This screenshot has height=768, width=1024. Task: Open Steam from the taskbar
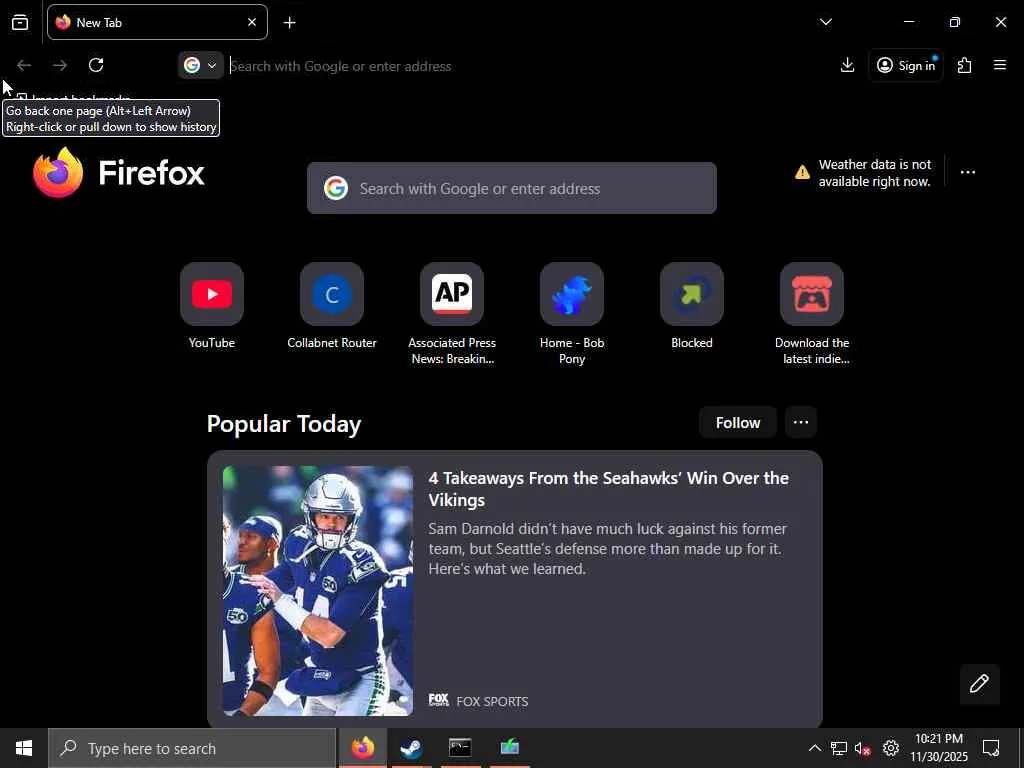(x=411, y=748)
